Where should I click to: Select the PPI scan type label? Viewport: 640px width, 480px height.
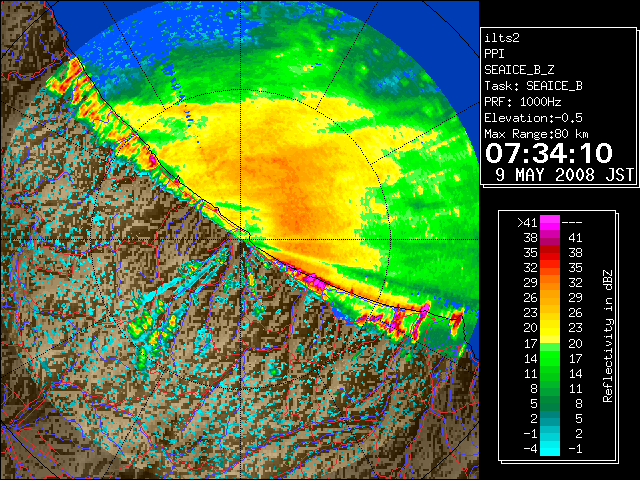point(494,54)
